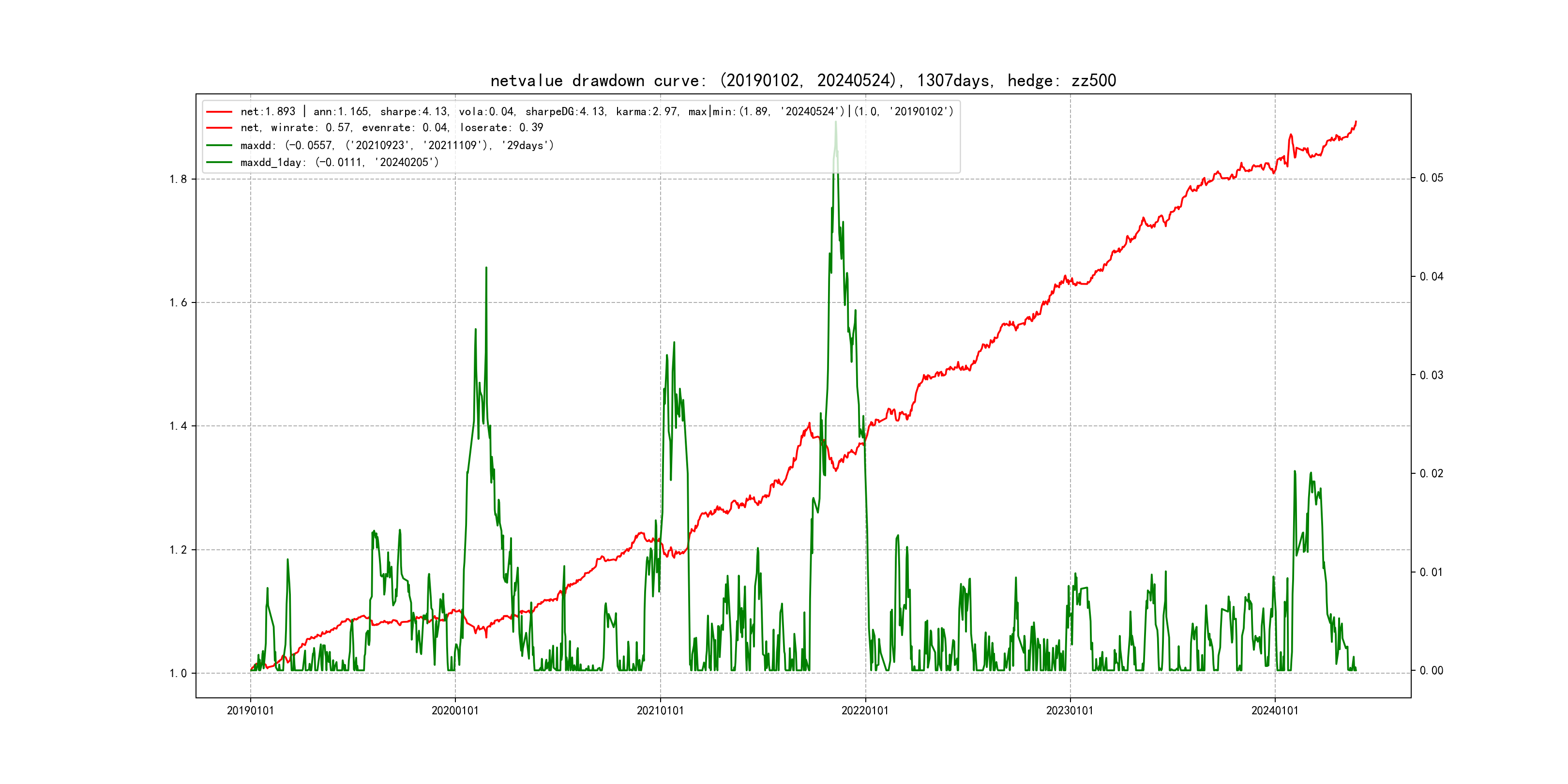Click the 20190101 x-axis label

pos(250,711)
